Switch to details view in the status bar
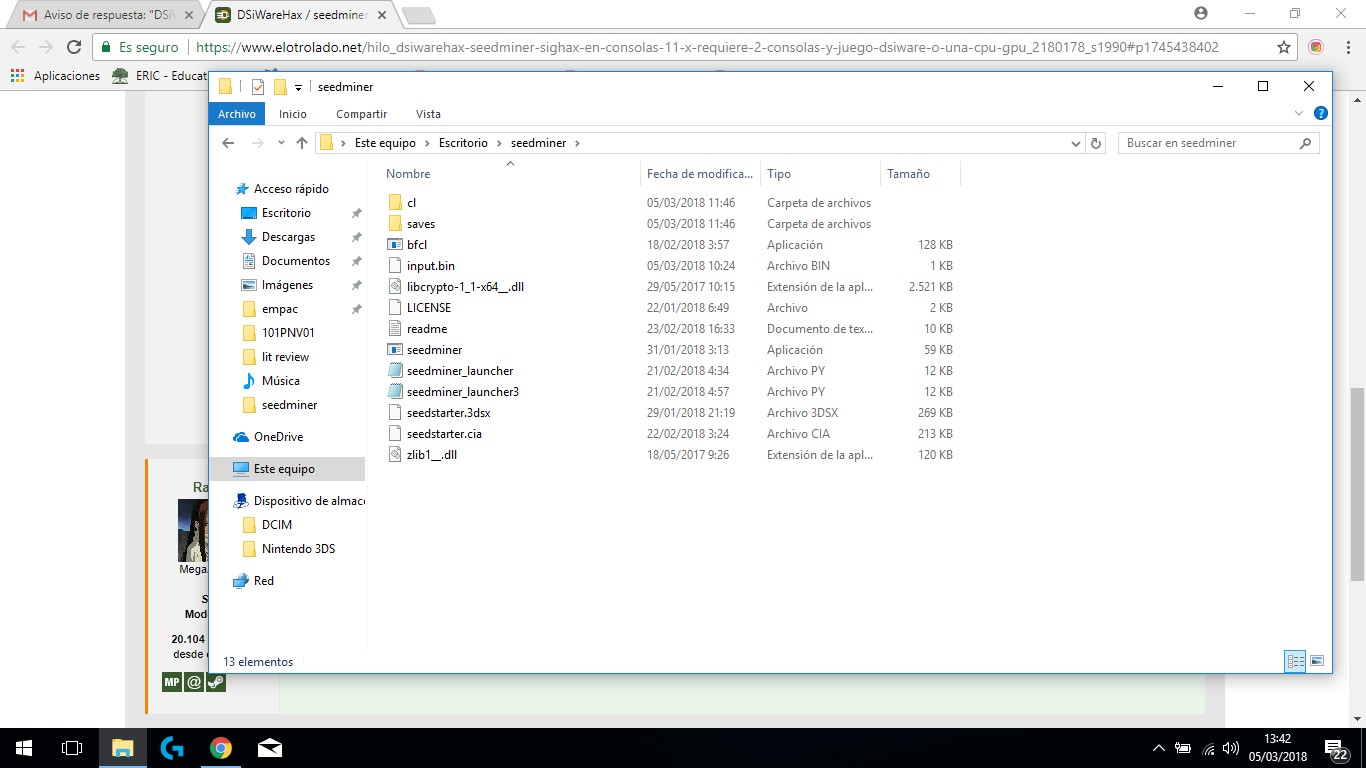The width and height of the screenshot is (1366, 768). 1295,661
